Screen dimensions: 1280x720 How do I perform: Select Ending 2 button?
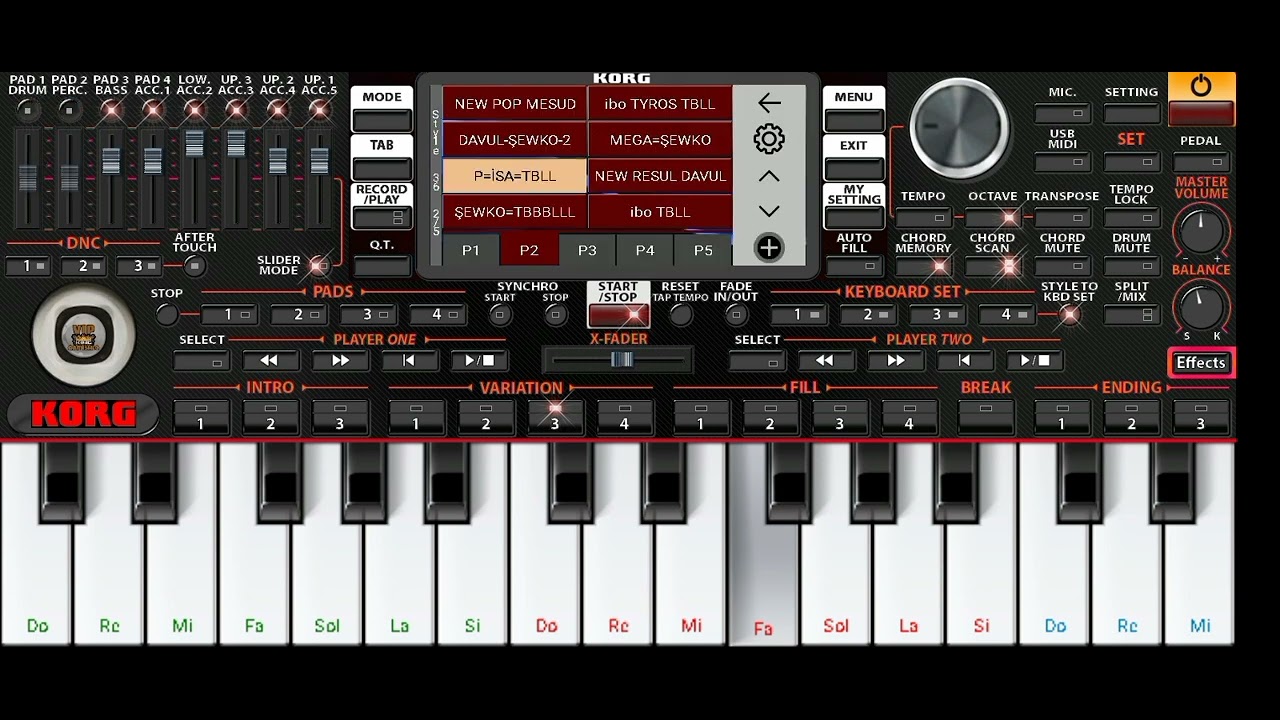pos(1131,417)
